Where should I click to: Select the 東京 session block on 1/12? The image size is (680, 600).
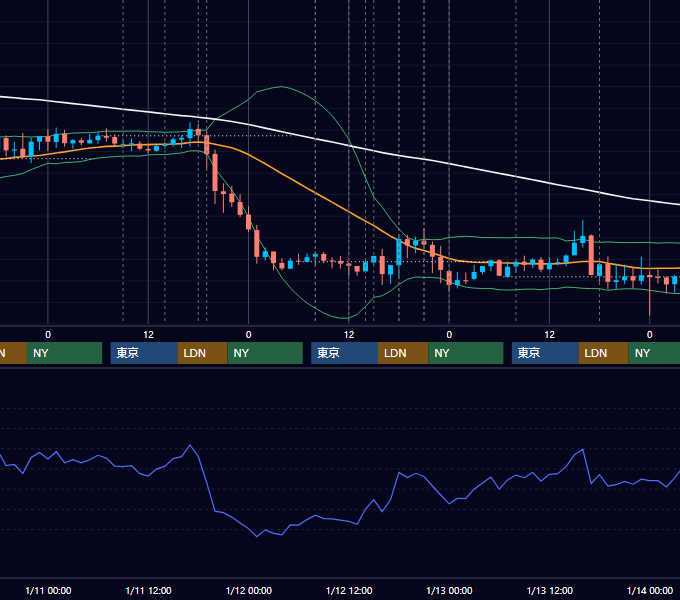coord(345,353)
